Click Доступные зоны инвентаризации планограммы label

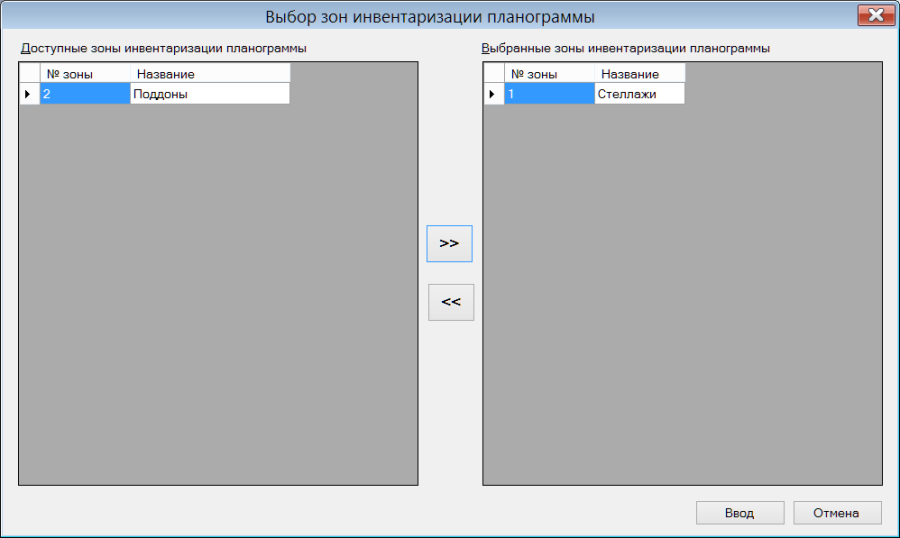point(164,48)
